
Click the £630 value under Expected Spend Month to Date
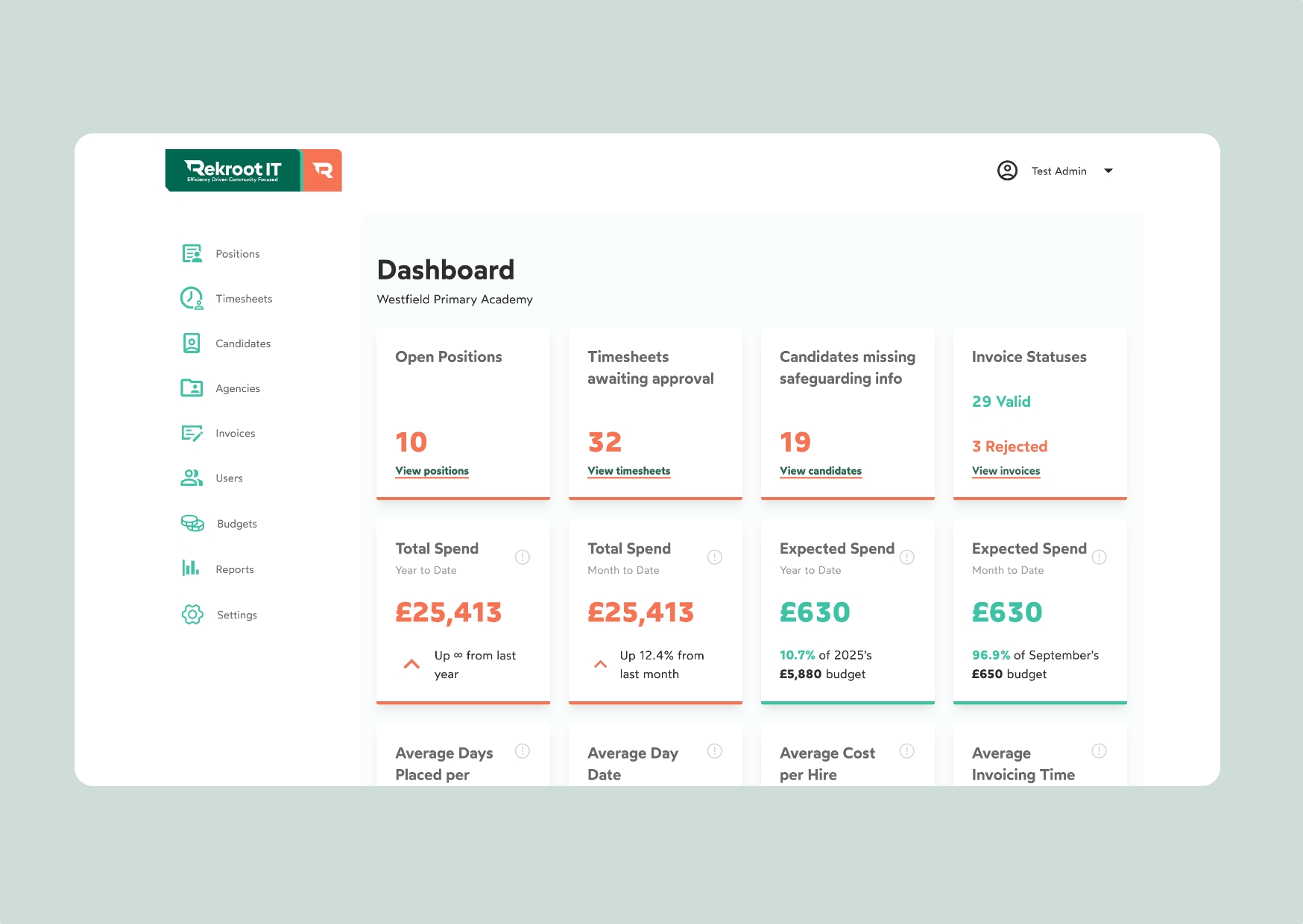pos(1007,613)
